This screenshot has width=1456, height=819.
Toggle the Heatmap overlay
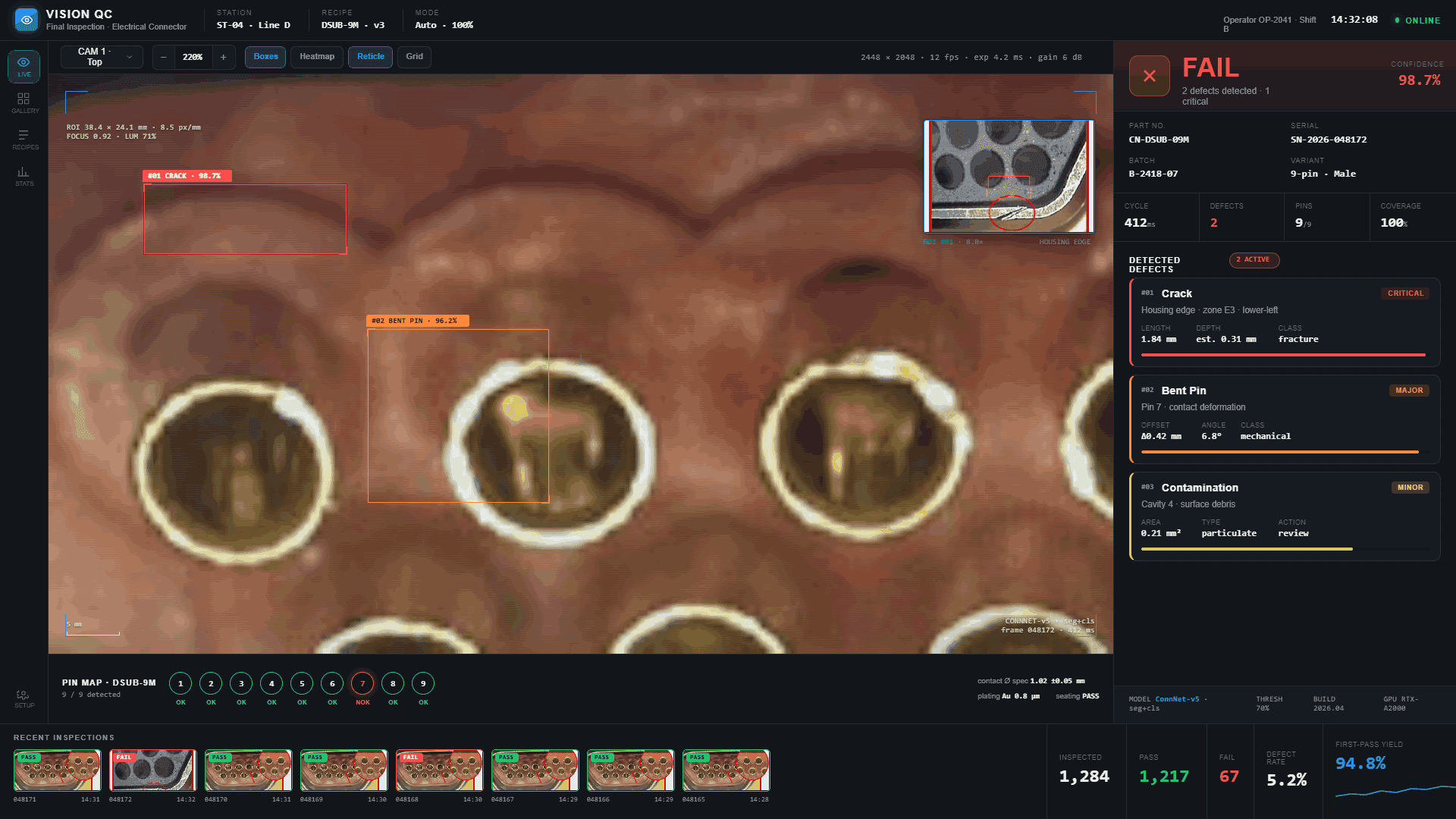coord(317,57)
